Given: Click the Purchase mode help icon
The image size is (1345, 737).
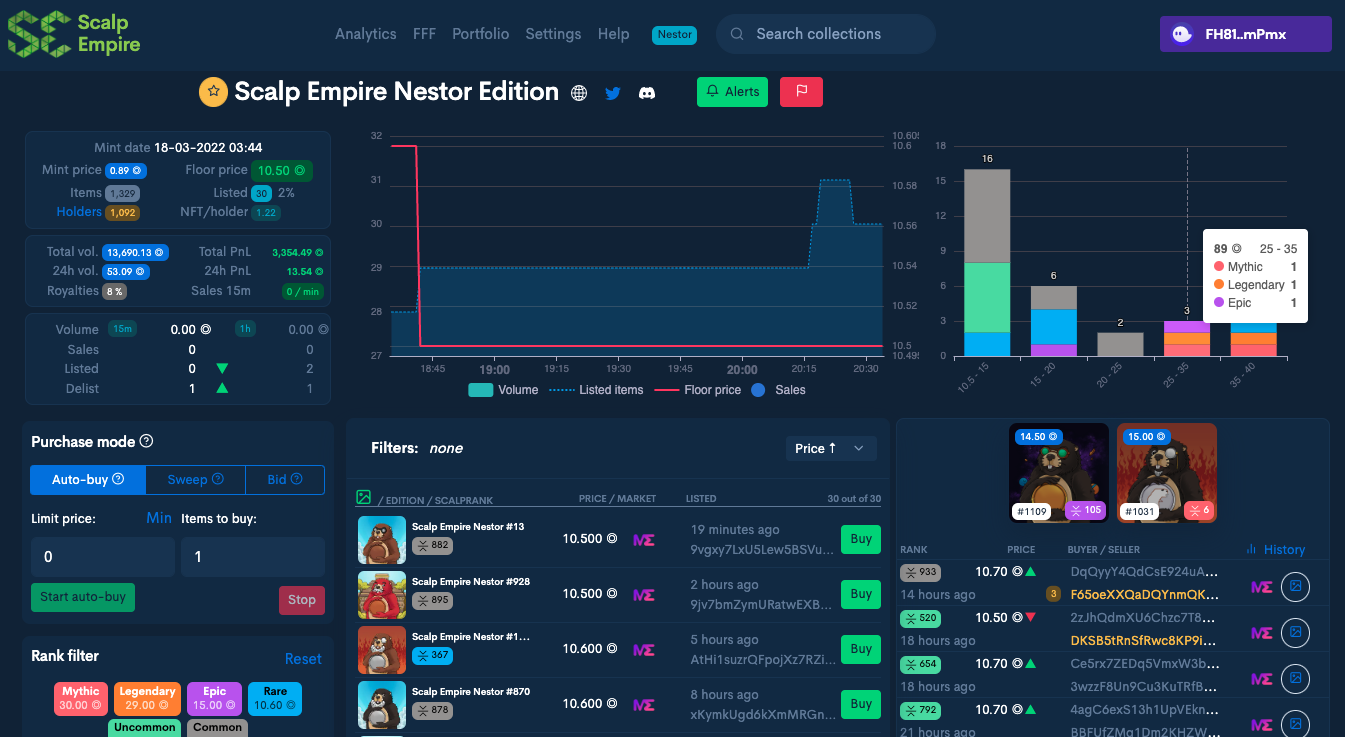Looking at the screenshot, I should 146,441.
